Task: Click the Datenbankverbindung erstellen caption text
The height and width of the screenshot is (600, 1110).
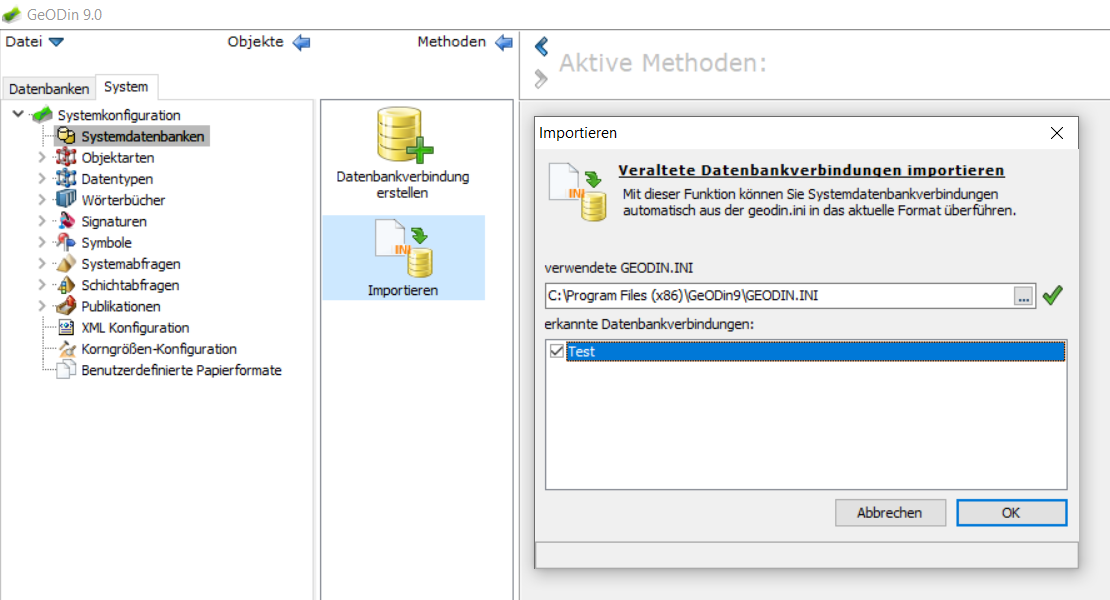Action: click(403, 184)
